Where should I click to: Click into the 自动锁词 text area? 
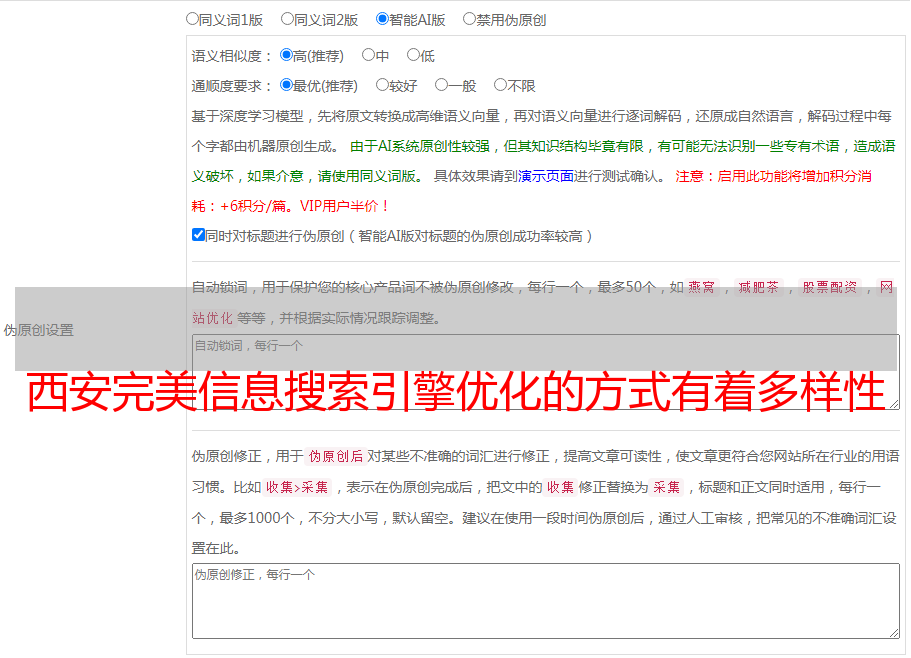tap(546, 372)
